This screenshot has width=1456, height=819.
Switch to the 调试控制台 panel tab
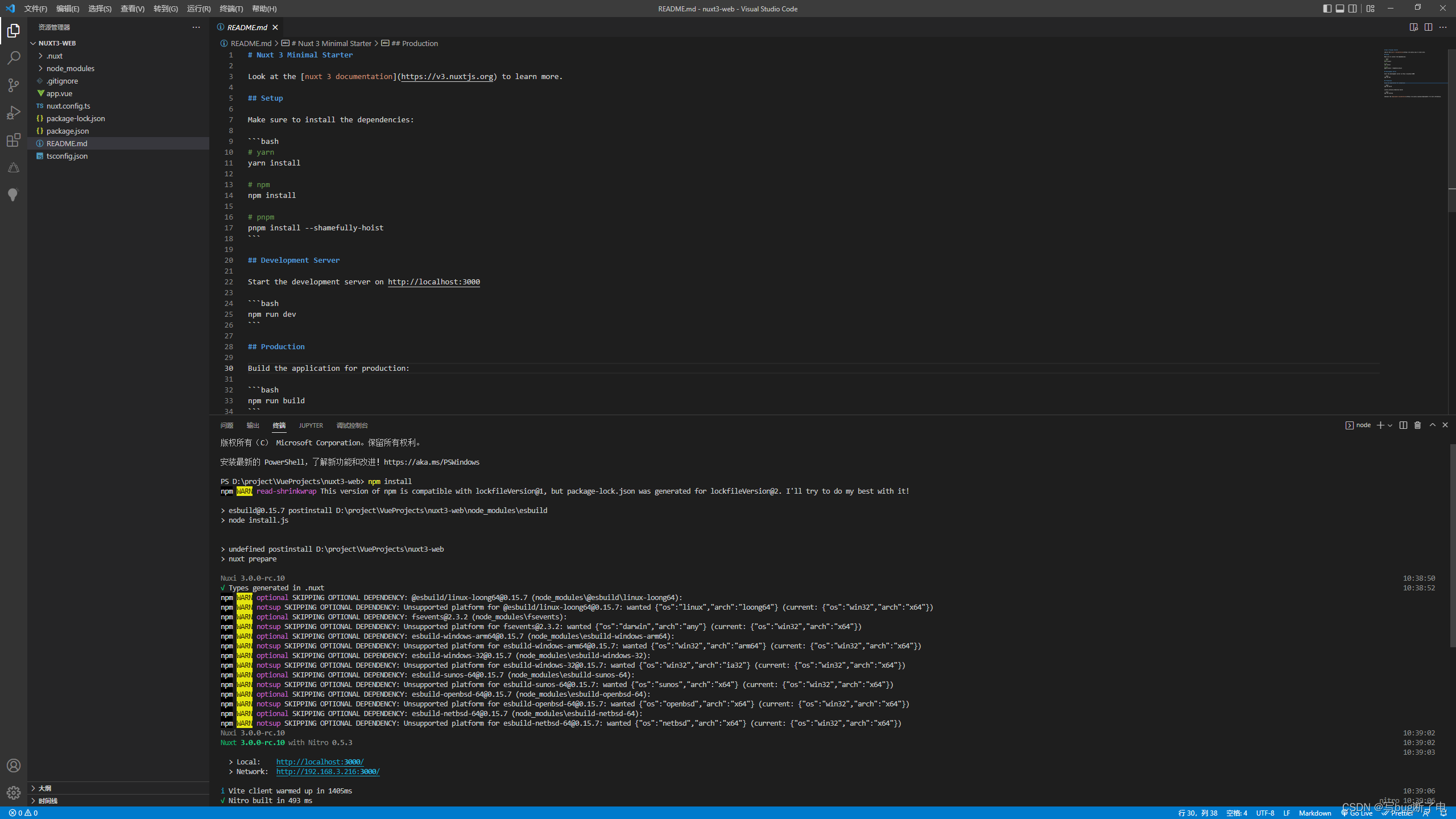click(x=352, y=425)
